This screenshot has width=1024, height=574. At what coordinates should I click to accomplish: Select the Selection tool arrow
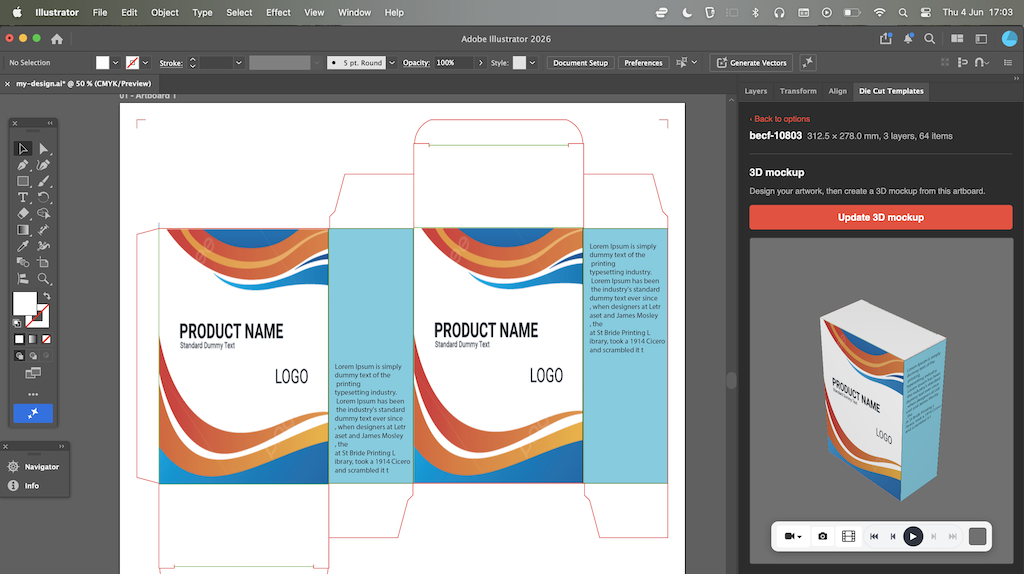pyautogui.click(x=23, y=149)
